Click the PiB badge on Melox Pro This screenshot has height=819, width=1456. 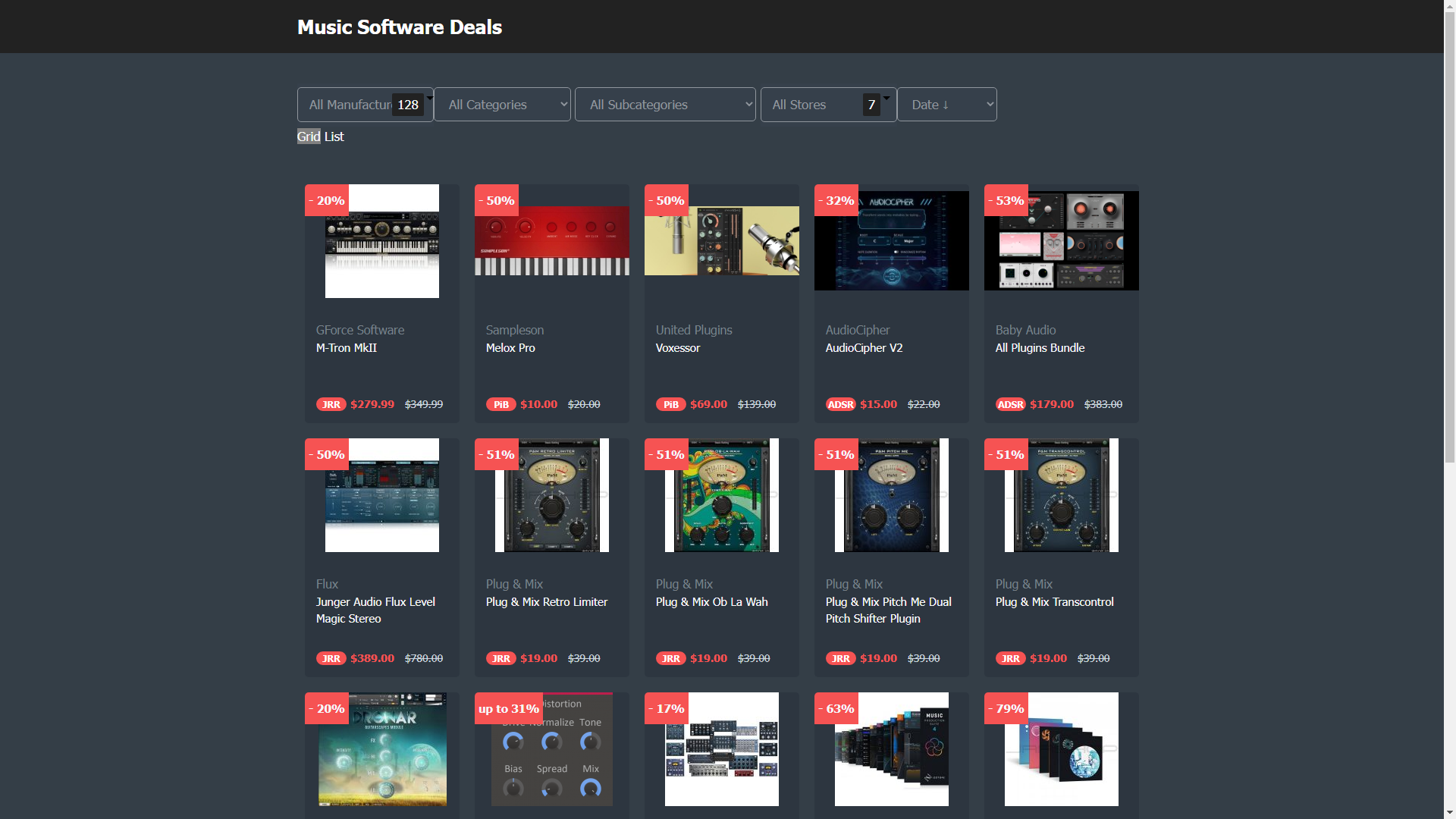pos(500,404)
